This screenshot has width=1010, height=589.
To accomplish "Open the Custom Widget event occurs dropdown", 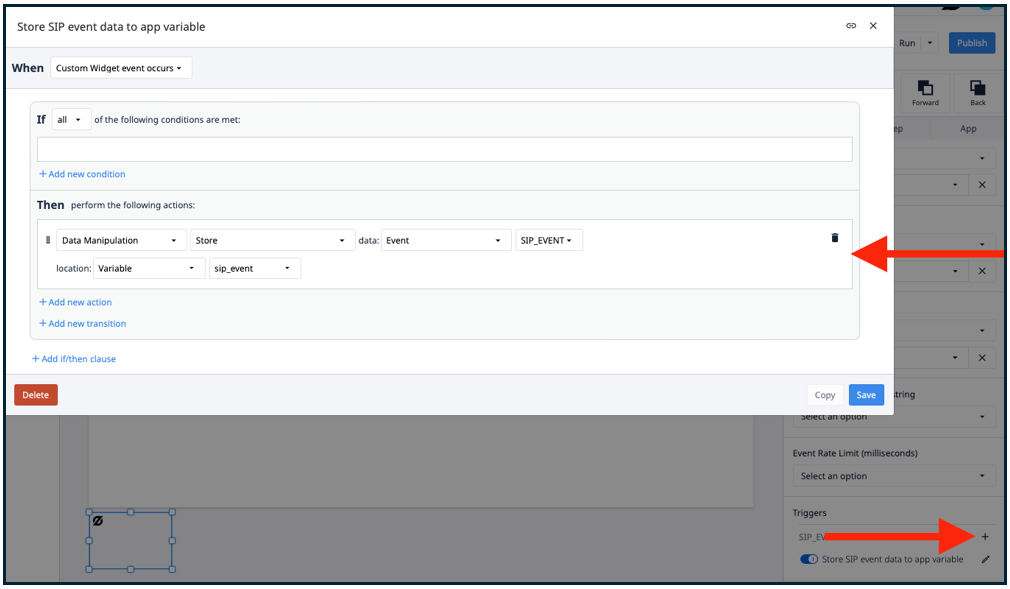I will click(120, 68).
